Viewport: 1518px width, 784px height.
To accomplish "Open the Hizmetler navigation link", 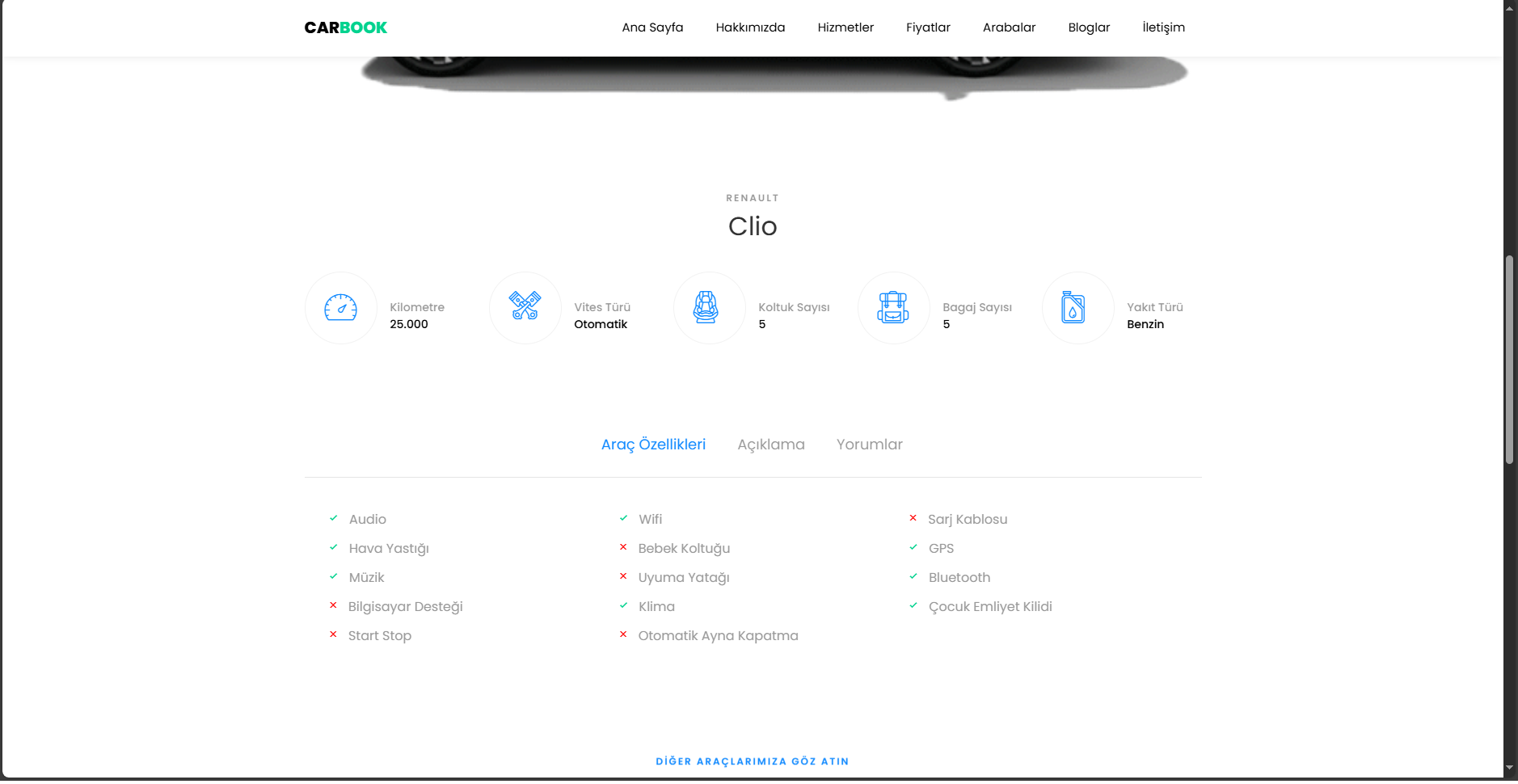I will [x=845, y=27].
